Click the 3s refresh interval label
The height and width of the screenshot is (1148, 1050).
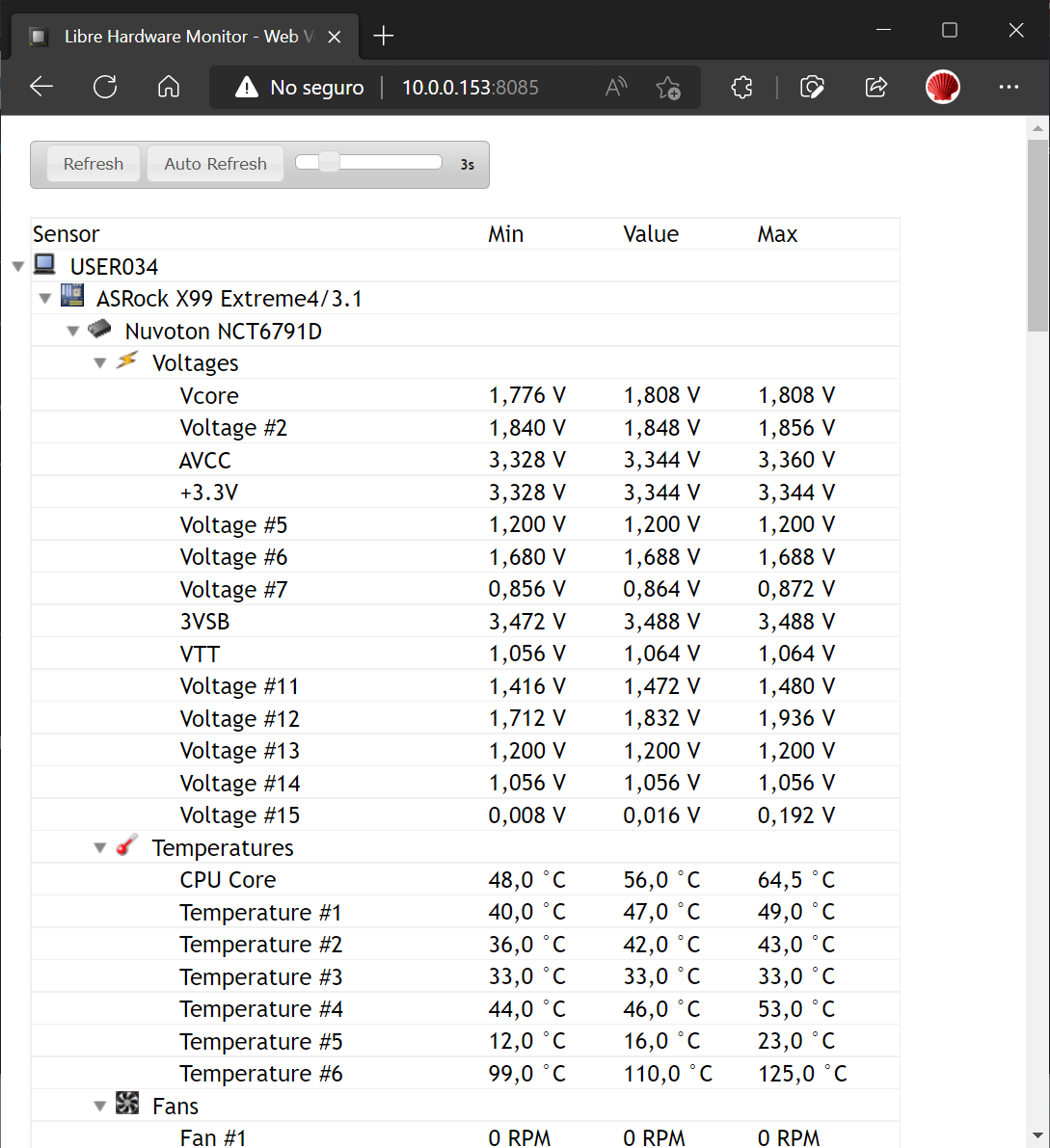click(x=468, y=165)
